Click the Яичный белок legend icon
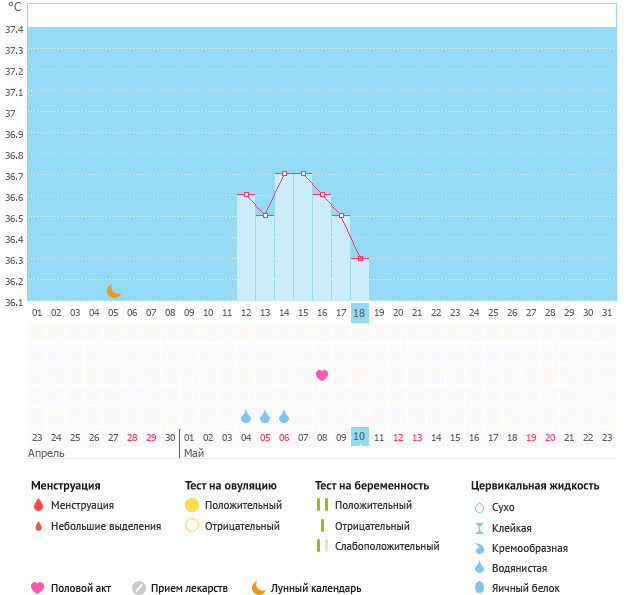Screen dimensions: 626x595 (479, 588)
